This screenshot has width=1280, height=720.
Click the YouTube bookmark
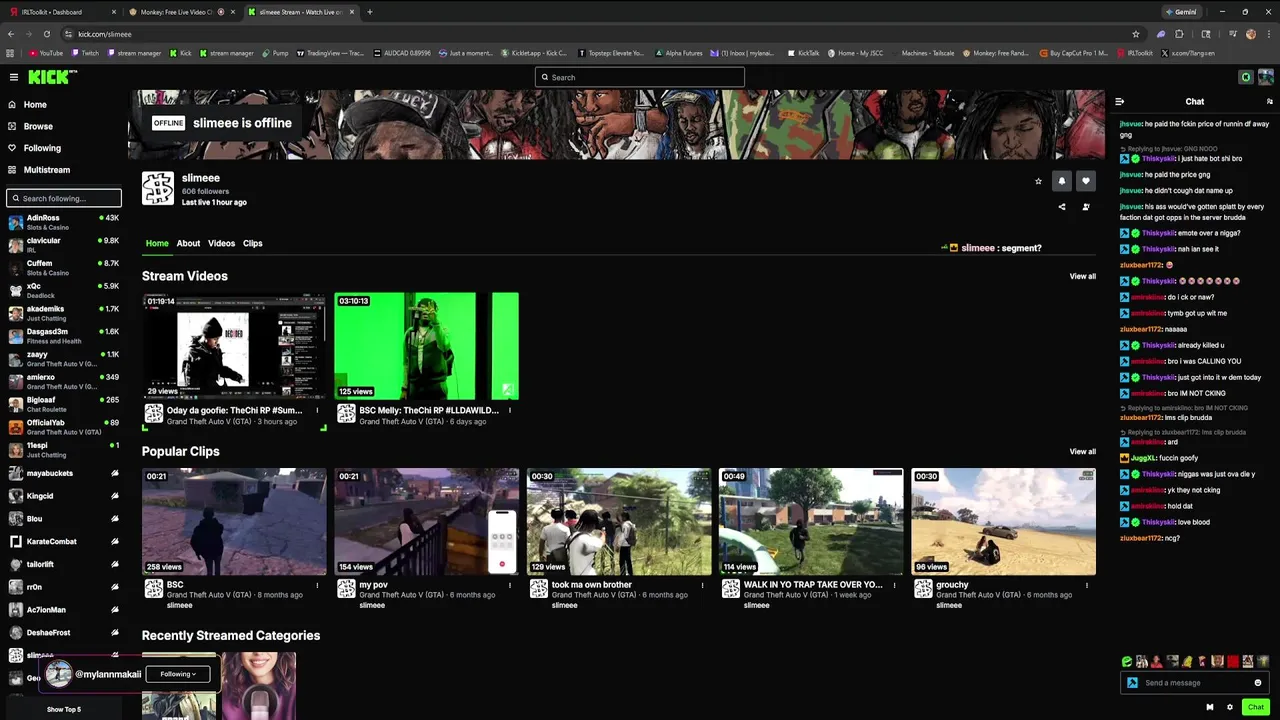[46, 53]
